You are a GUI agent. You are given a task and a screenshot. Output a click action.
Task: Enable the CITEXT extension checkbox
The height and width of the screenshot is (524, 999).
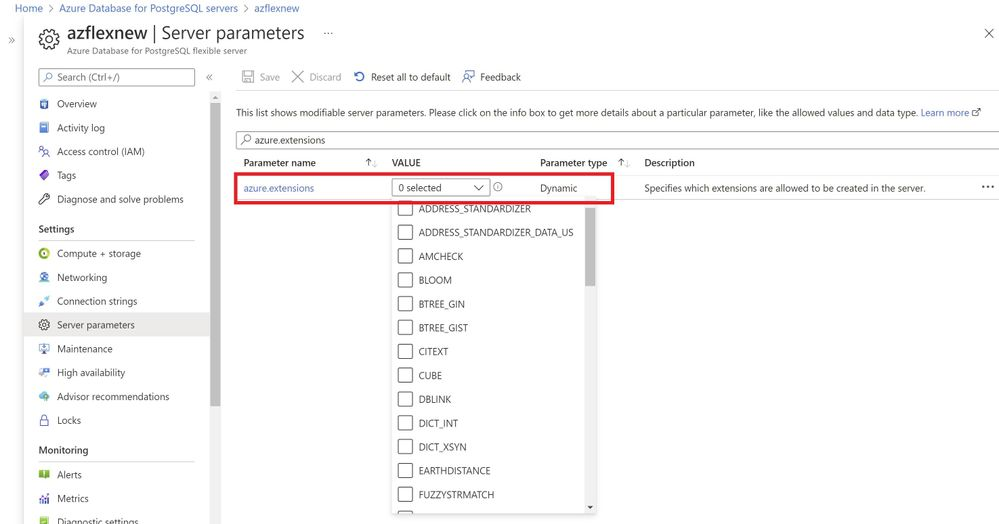(405, 352)
